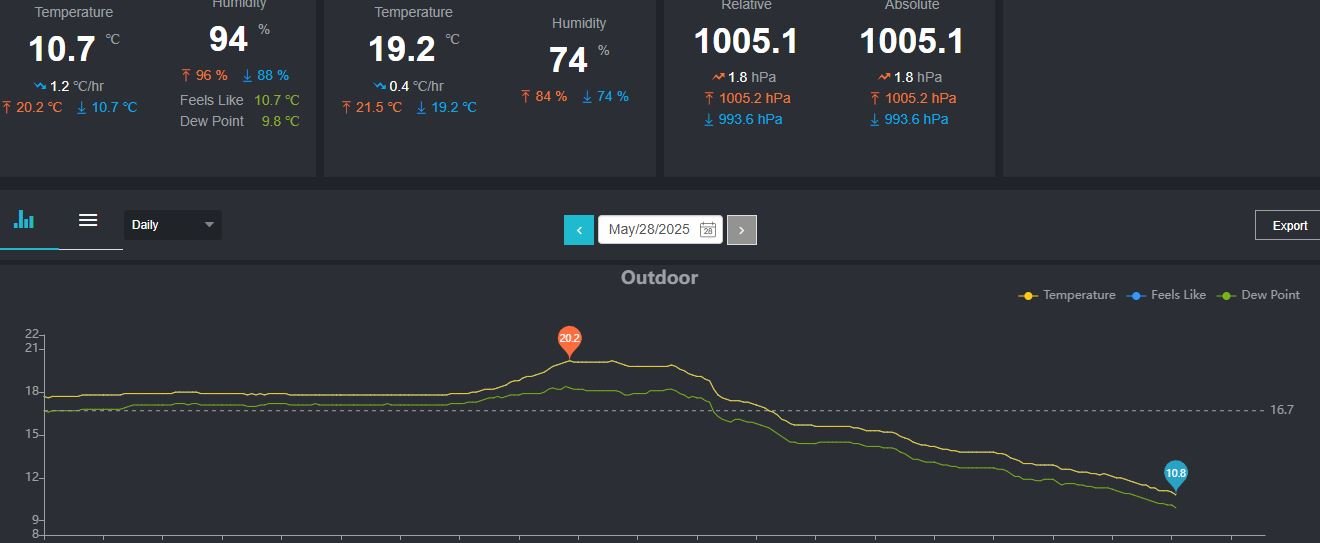Image resolution: width=1320 pixels, height=543 pixels.
Task: Click the absolute pressure 1005.1 value
Action: point(912,41)
